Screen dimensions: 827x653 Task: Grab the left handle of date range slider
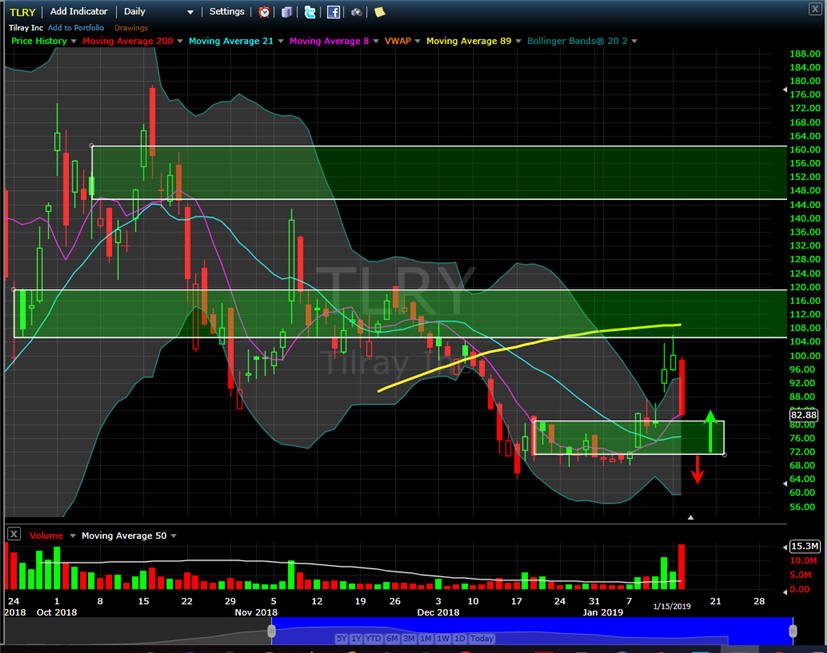[x=272, y=631]
